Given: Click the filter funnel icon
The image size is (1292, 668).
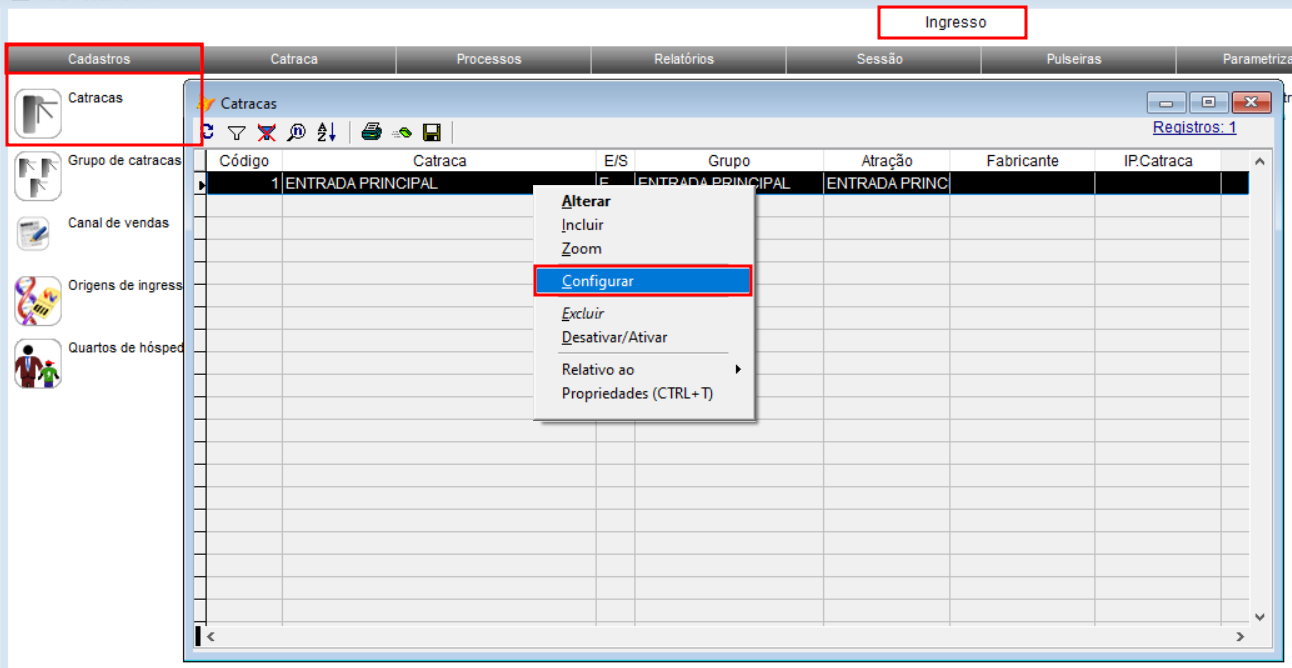Looking at the screenshot, I should [236, 132].
